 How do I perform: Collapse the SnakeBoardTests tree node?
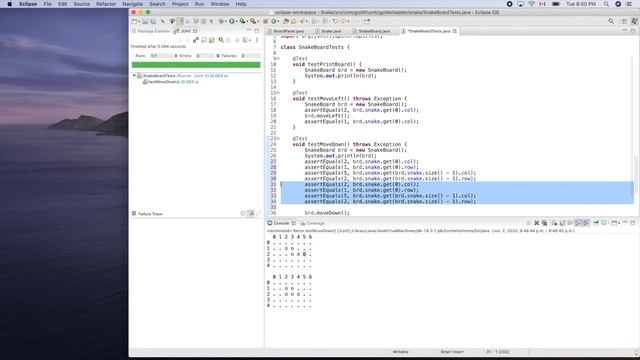pyautogui.click(x=134, y=76)
